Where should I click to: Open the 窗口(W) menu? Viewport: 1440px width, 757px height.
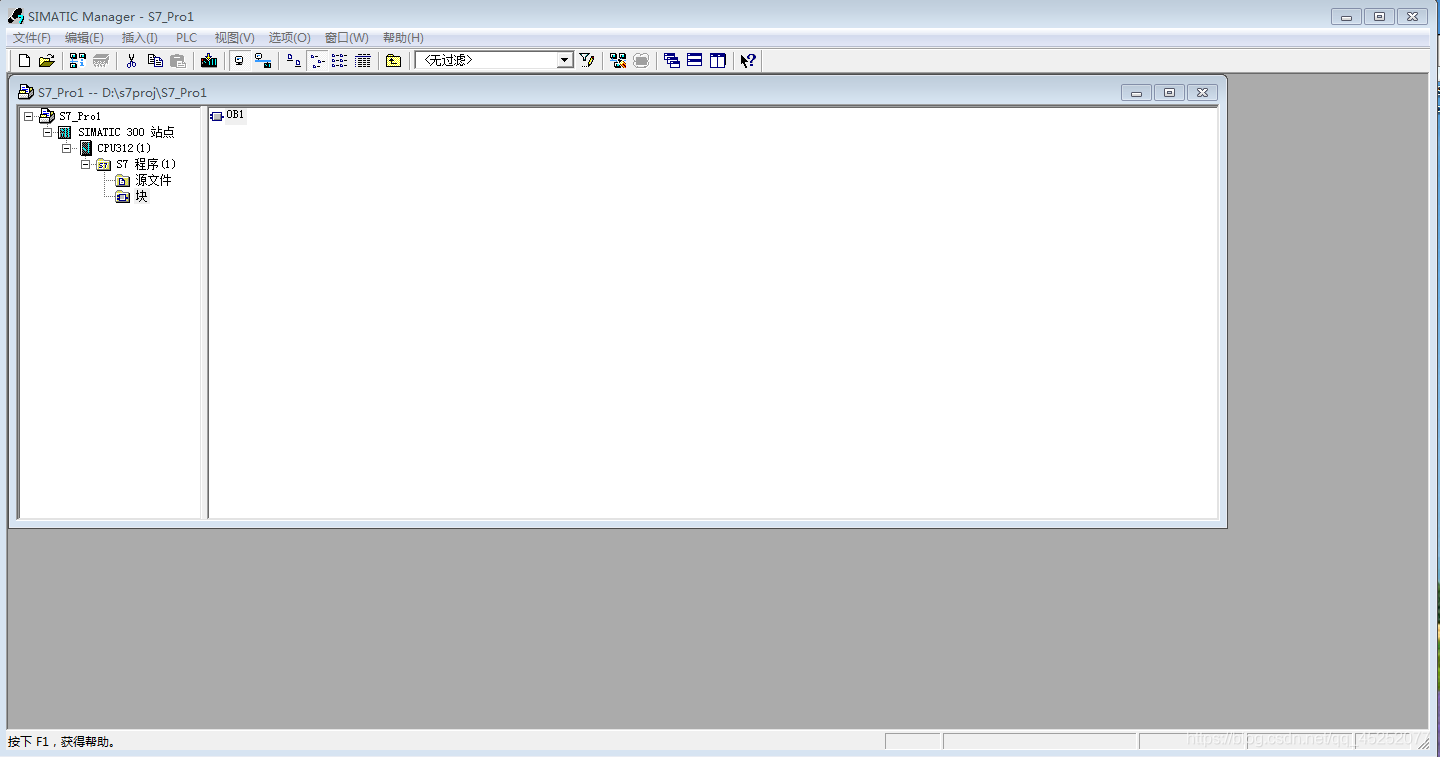coord(347,38)
